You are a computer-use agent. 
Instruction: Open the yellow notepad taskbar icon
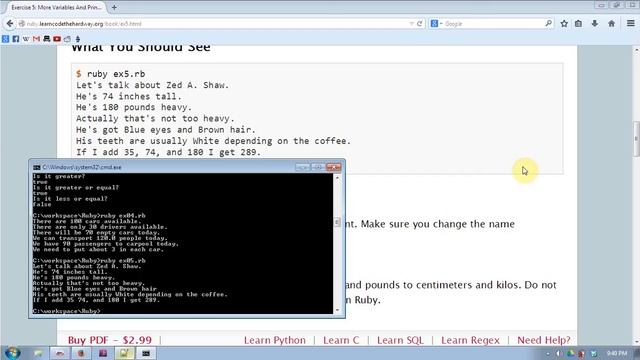(124, 353)
